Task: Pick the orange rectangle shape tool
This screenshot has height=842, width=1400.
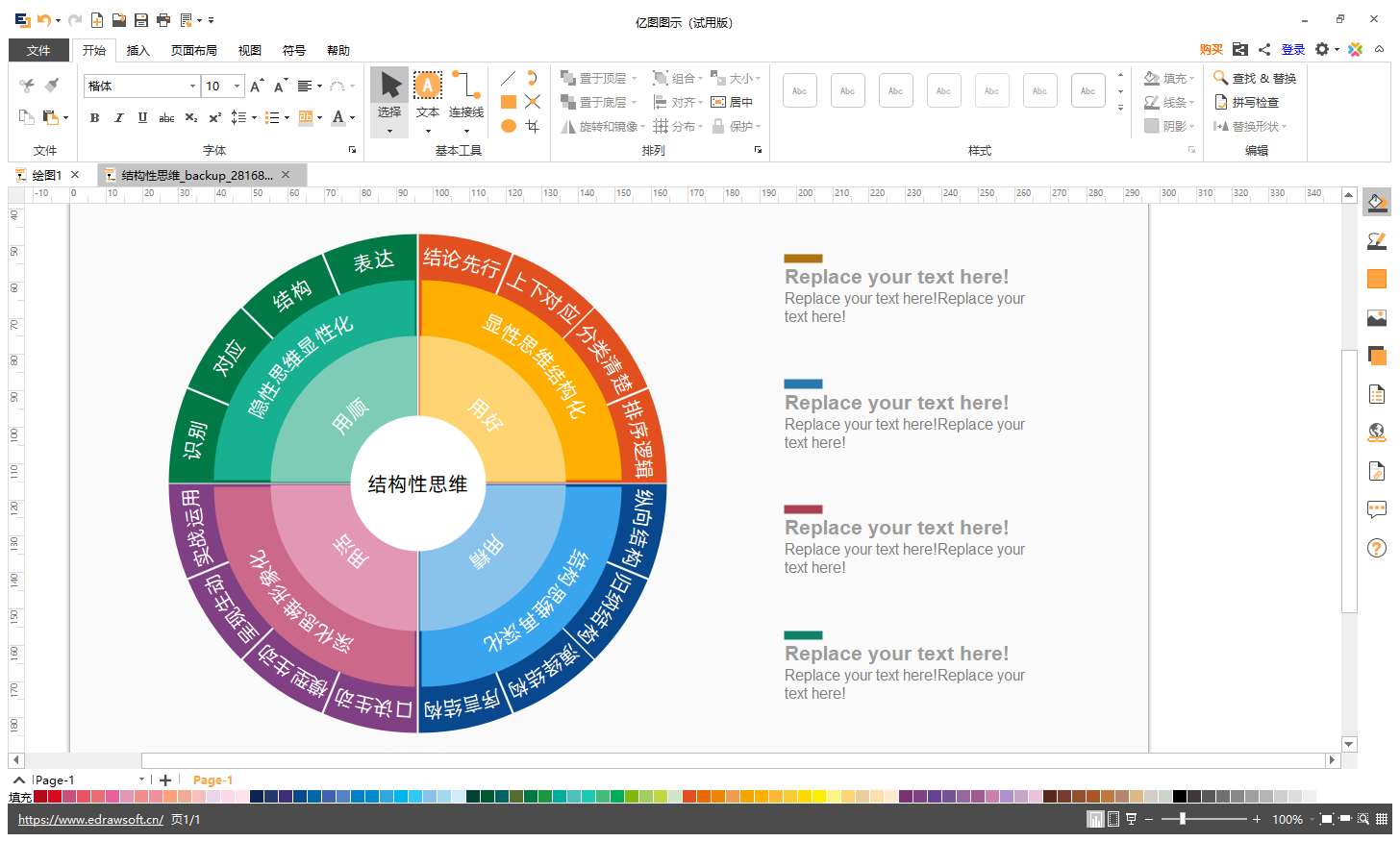Action: pyautogui.click(x=509, y=102)
